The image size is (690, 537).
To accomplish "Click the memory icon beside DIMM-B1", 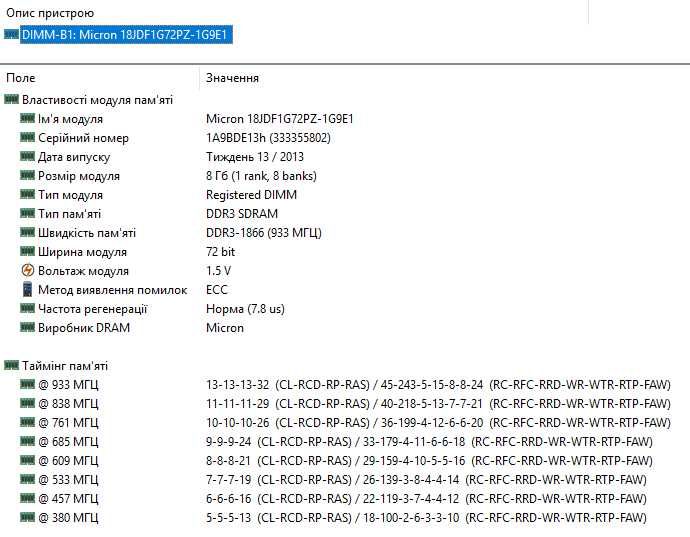I will [x=11, y=34].
